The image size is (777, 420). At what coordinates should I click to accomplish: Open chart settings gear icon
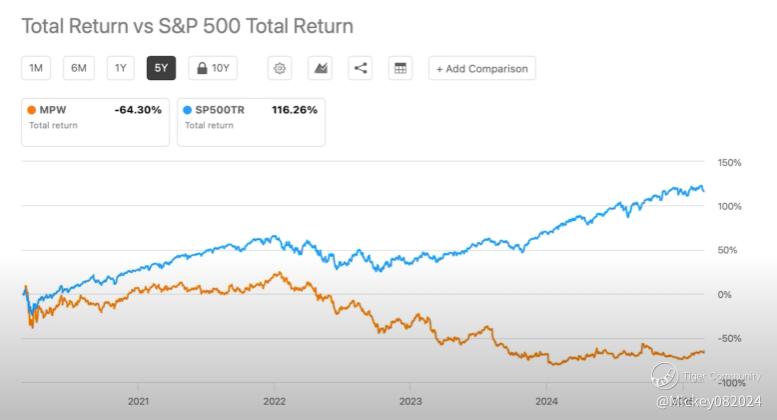[x=279, y=68]
